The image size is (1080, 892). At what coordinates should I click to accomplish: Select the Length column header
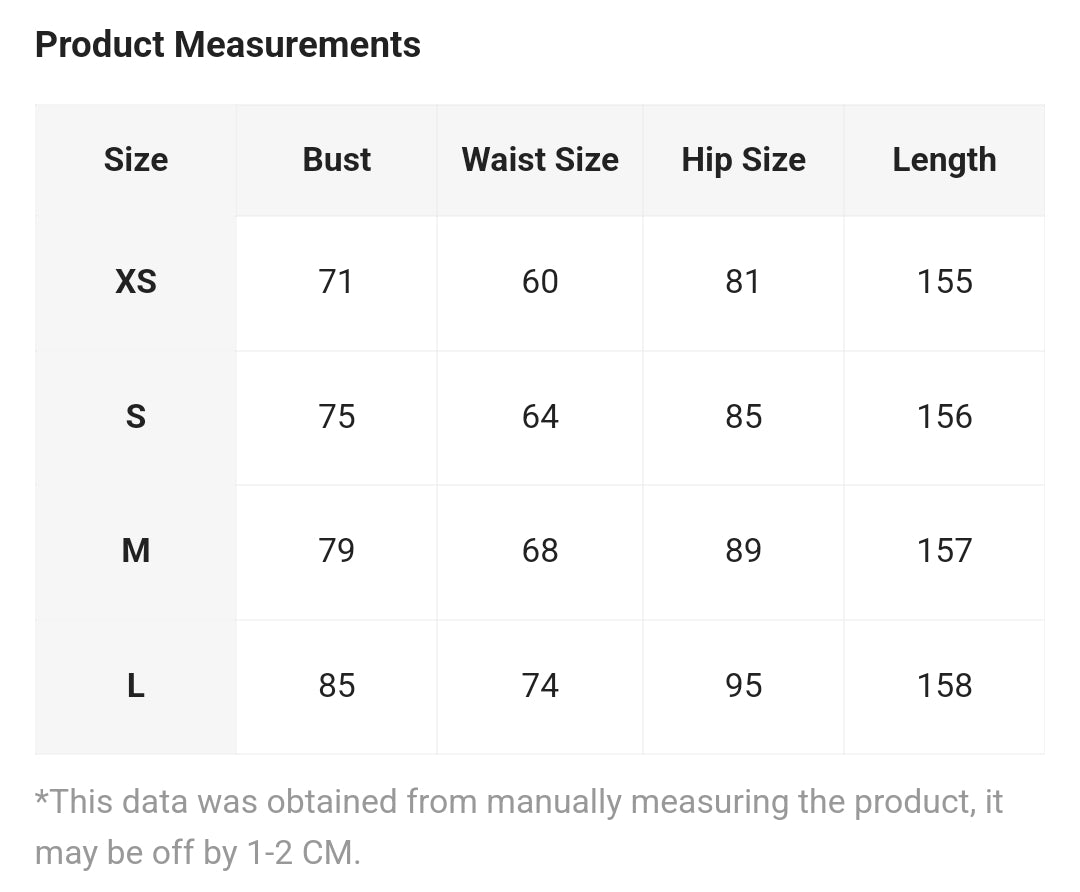[x=944, y=160]
